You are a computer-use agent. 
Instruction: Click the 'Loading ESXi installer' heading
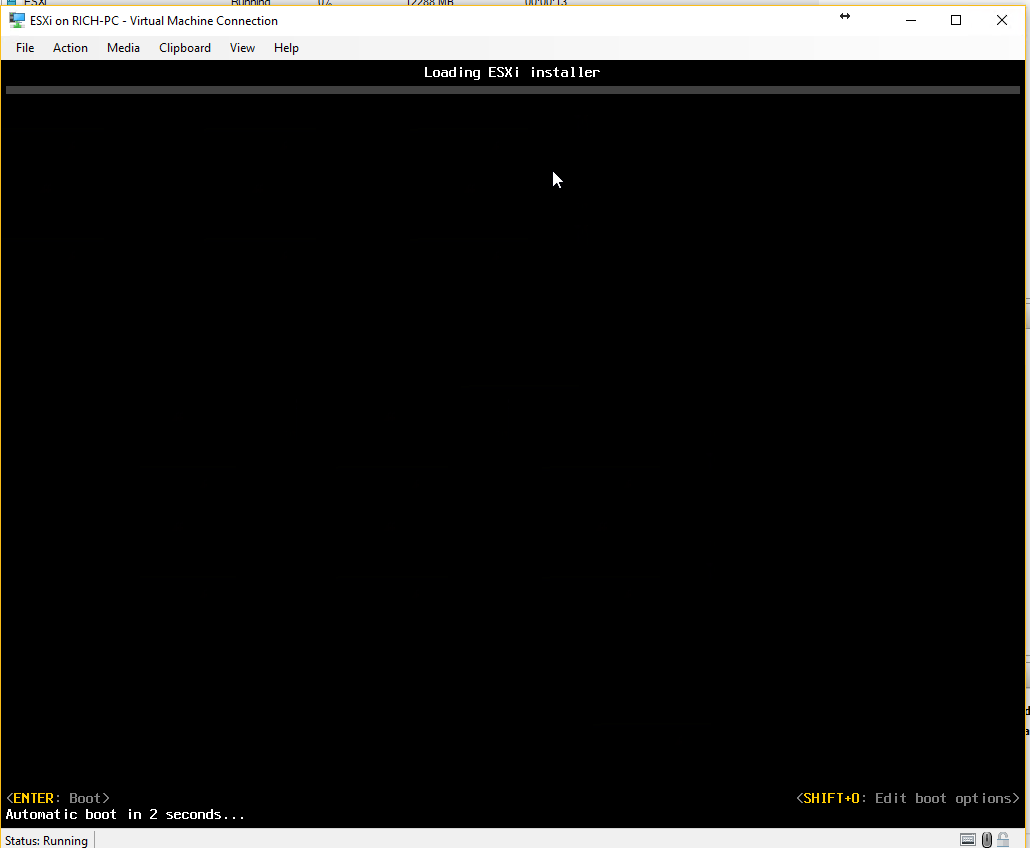[512, 72]
